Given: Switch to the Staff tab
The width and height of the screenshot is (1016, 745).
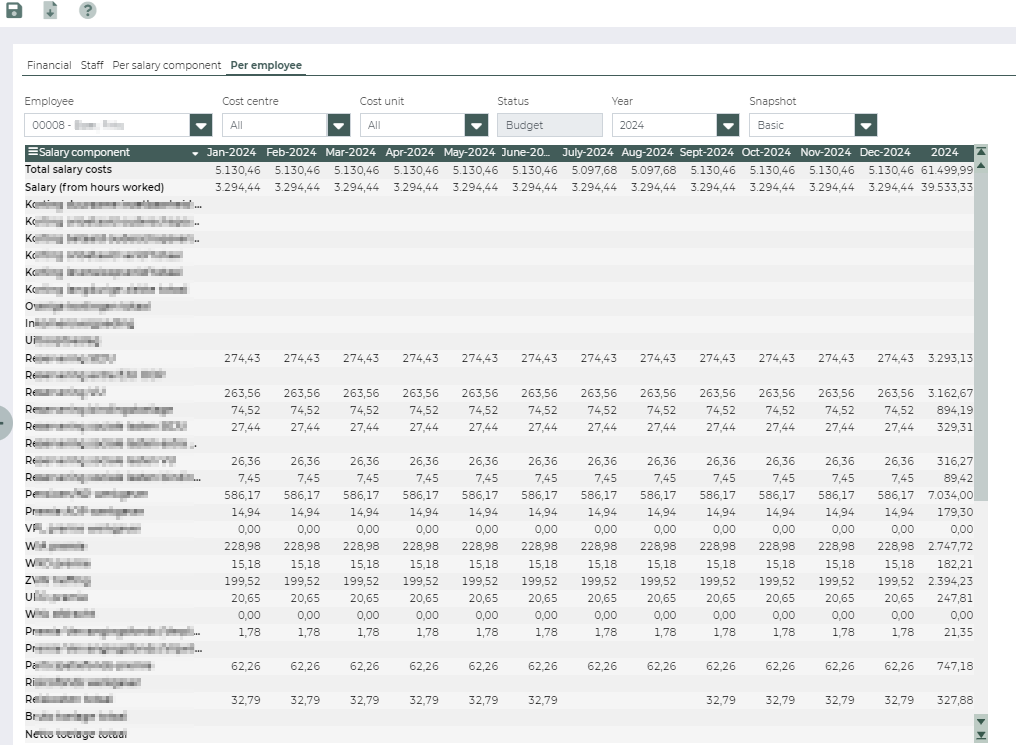Looking at the screenshot, I should point(92,65).
